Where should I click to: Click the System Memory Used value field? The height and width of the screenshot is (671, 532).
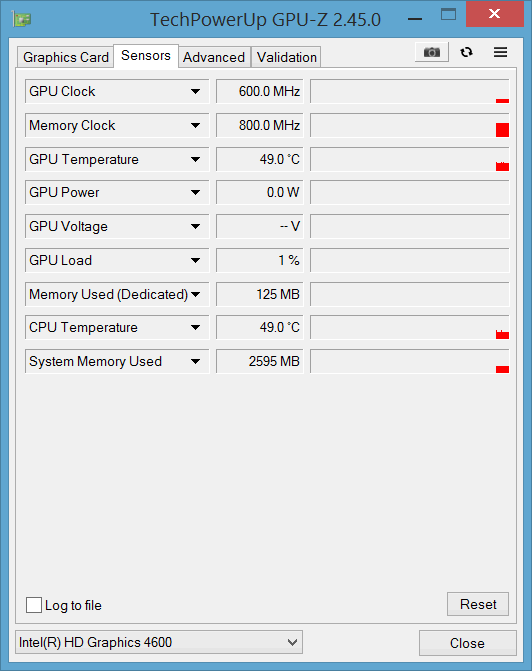click(x=260, y=361)
